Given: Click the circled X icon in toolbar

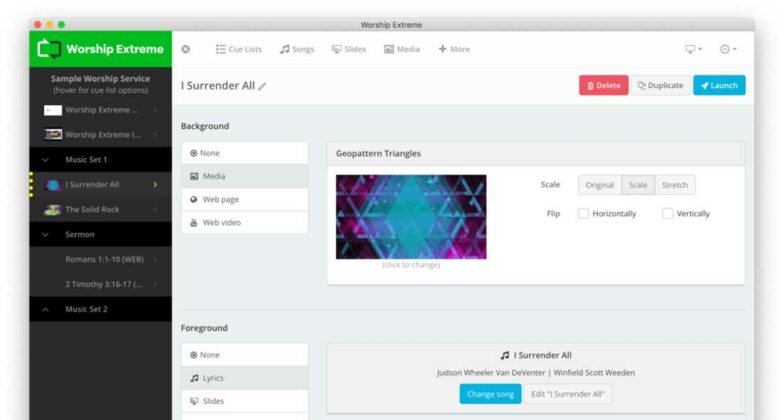Looking at the screenshot, I should tap(186, 49).
